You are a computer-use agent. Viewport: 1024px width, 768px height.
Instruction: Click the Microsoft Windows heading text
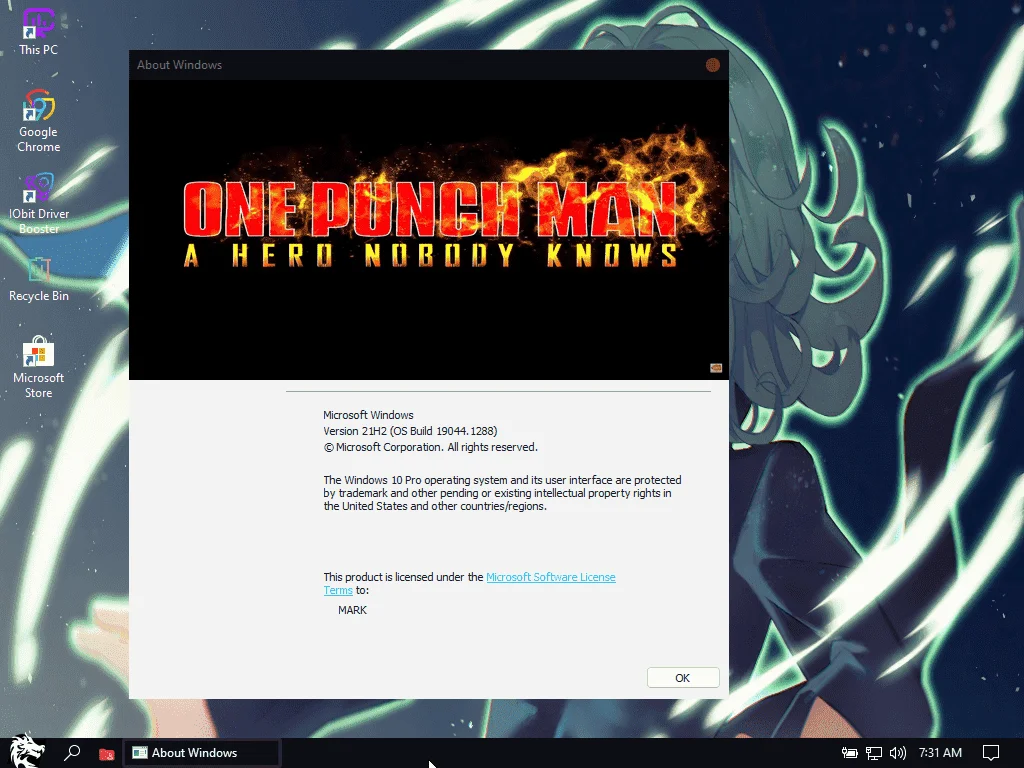pos(368,415)
